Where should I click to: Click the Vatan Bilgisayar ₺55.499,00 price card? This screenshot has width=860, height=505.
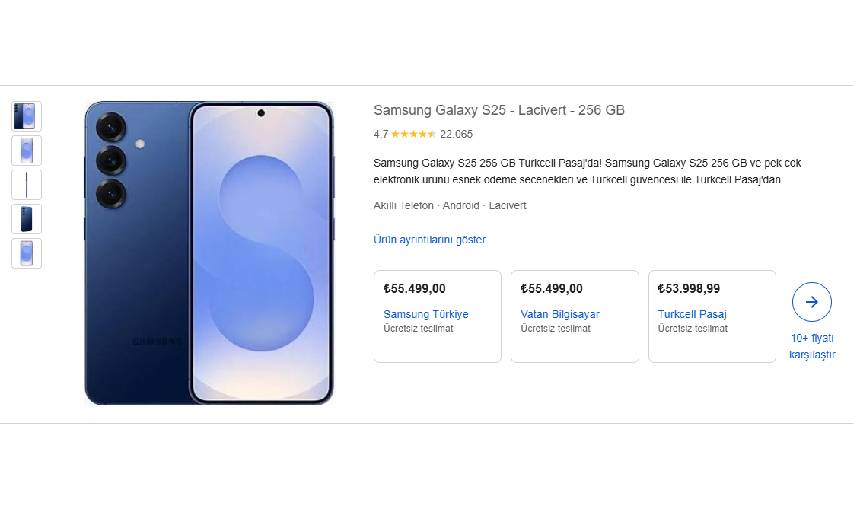[x=575, y=316]
